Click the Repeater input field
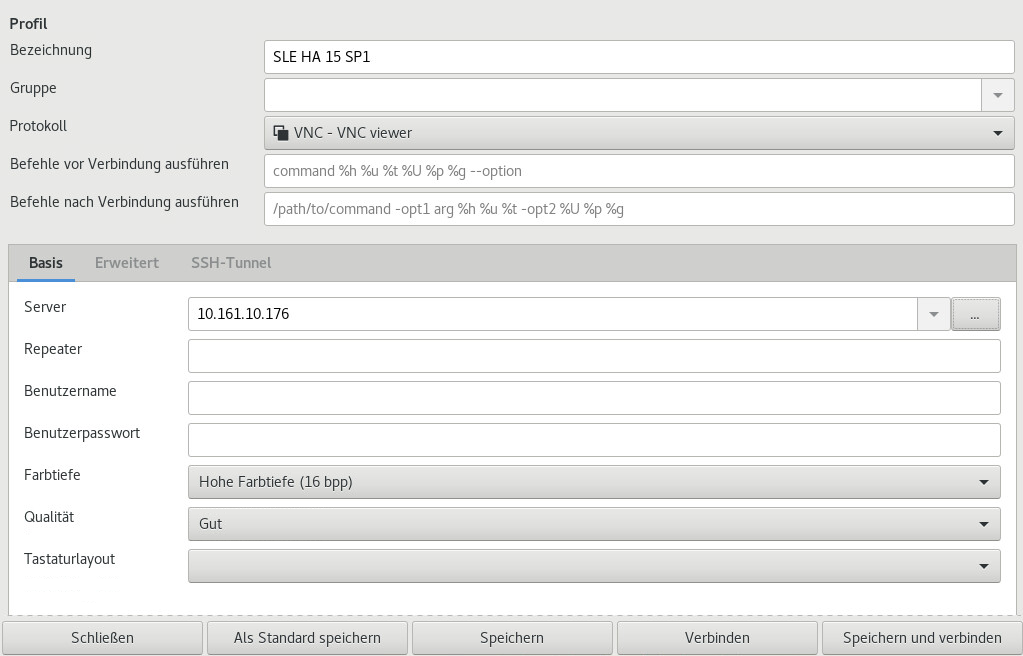 [593, 356]
